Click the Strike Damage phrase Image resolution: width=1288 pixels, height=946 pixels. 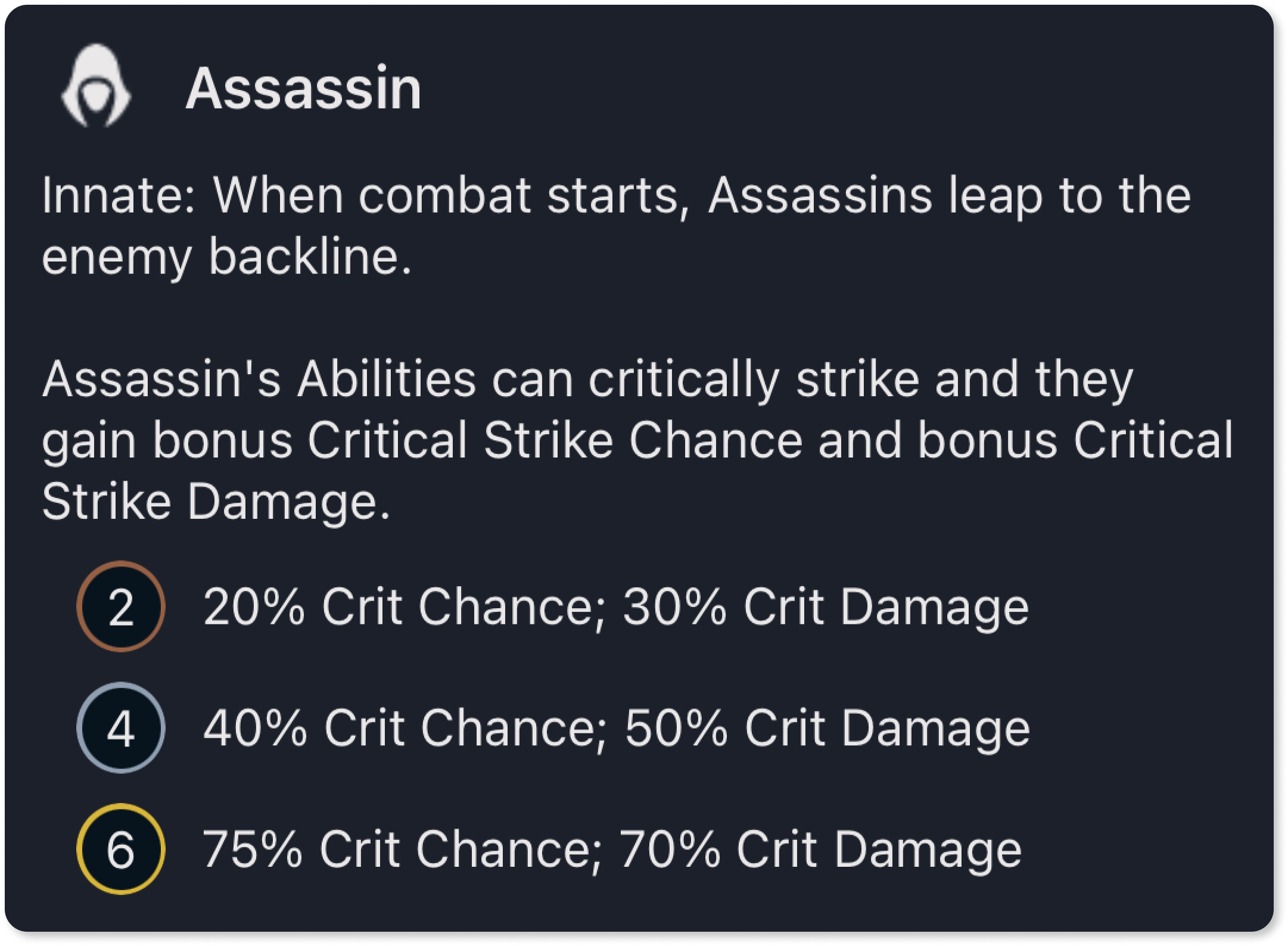coord(216,502)
